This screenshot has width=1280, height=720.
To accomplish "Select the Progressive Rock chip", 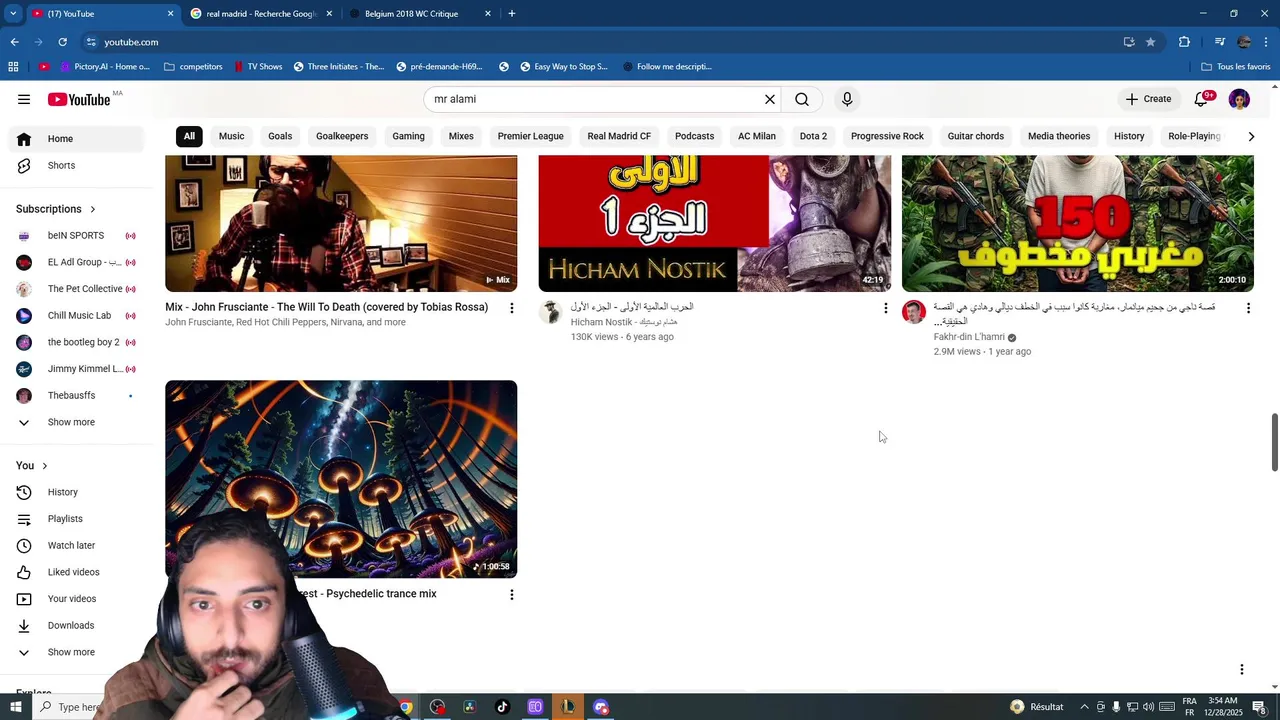I will click(x=887, y=136).
